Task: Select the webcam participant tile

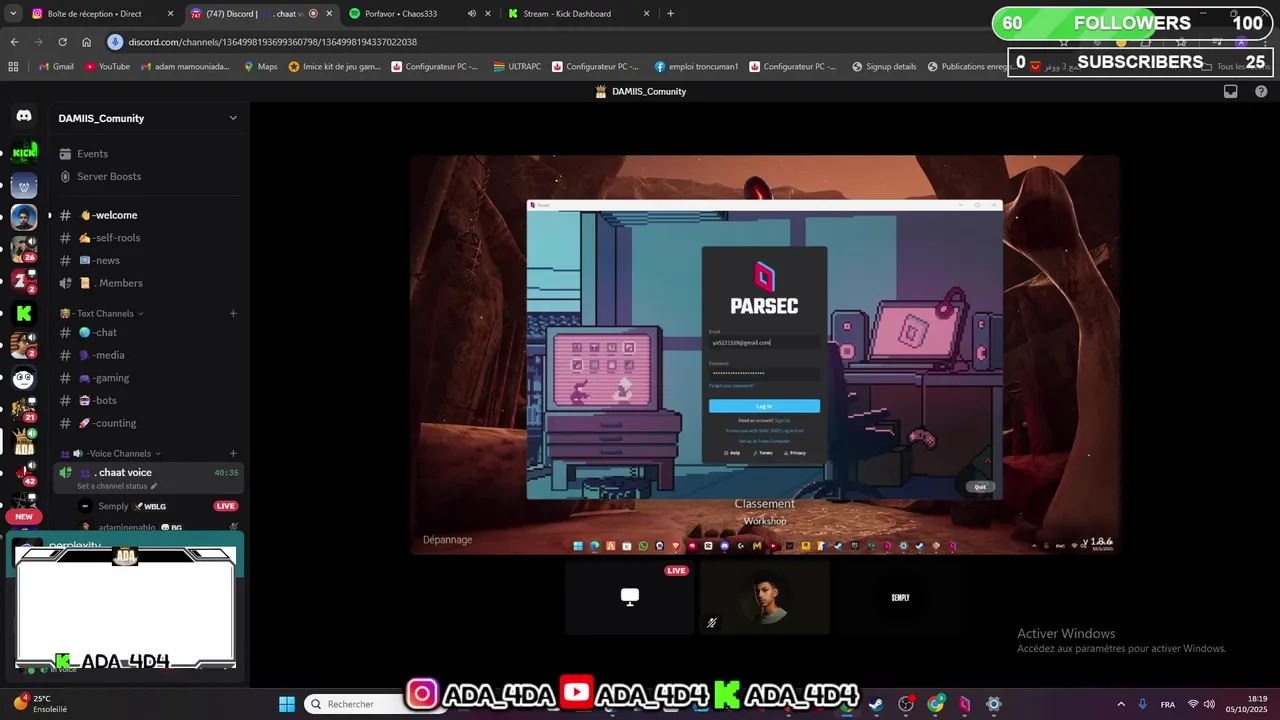Action: tap(765, 597)
